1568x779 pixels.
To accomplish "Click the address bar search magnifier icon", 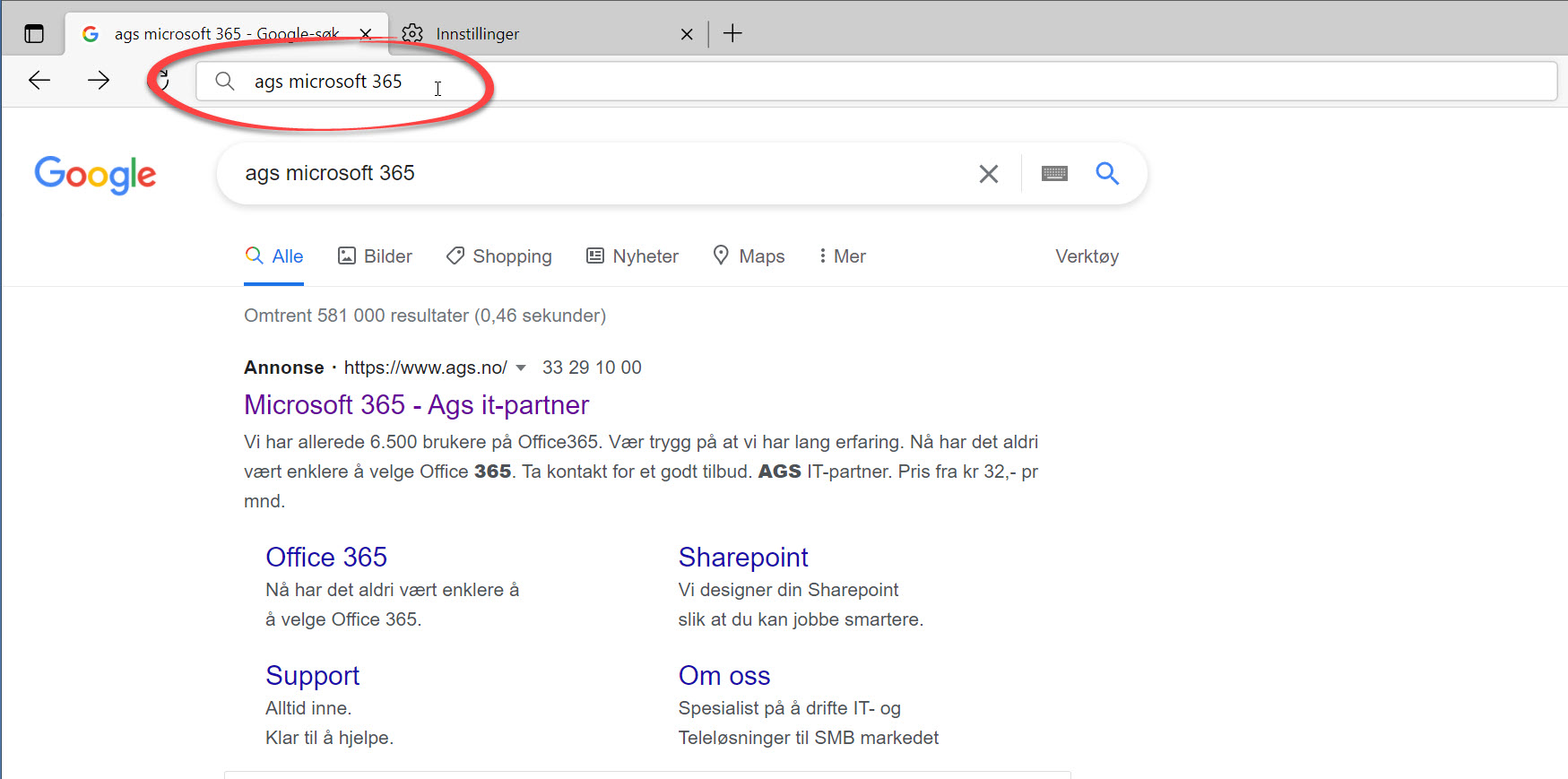I will point(225,82).
